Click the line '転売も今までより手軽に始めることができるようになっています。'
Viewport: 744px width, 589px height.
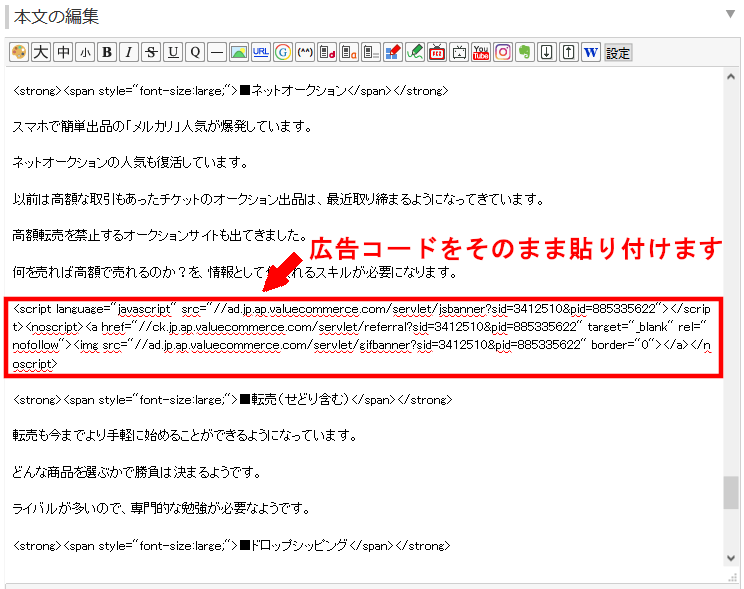(x=185, y=435)
